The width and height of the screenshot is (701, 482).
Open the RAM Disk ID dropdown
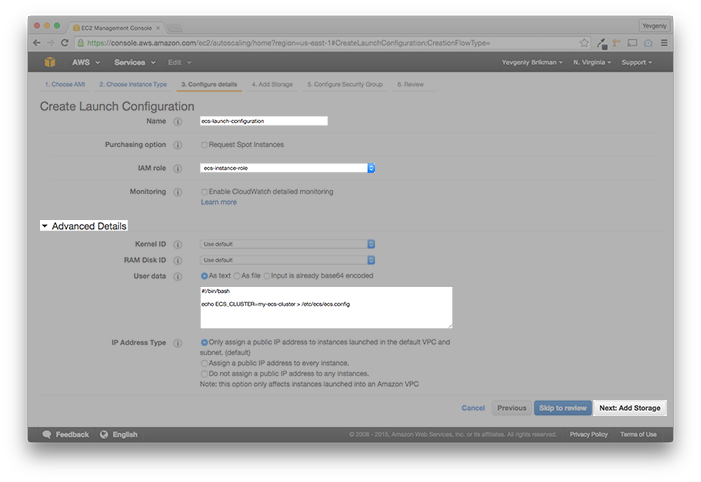tap(287, 260)
